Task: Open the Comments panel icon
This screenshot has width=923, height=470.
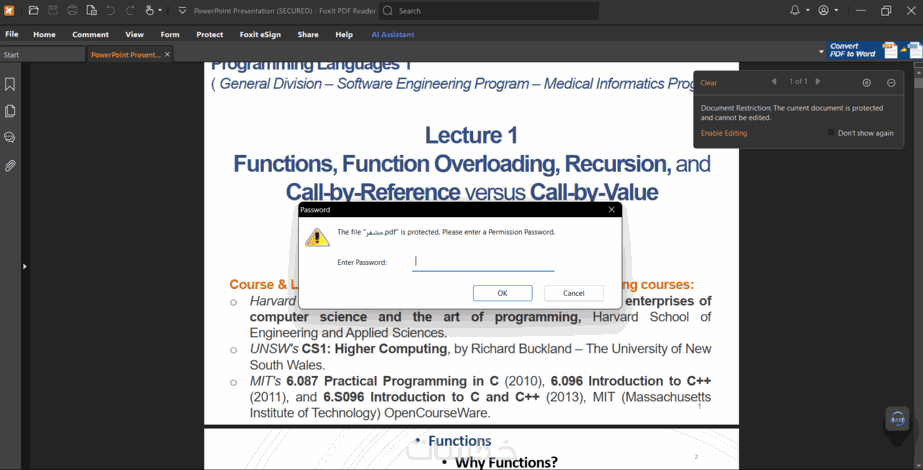Action: 10,137
